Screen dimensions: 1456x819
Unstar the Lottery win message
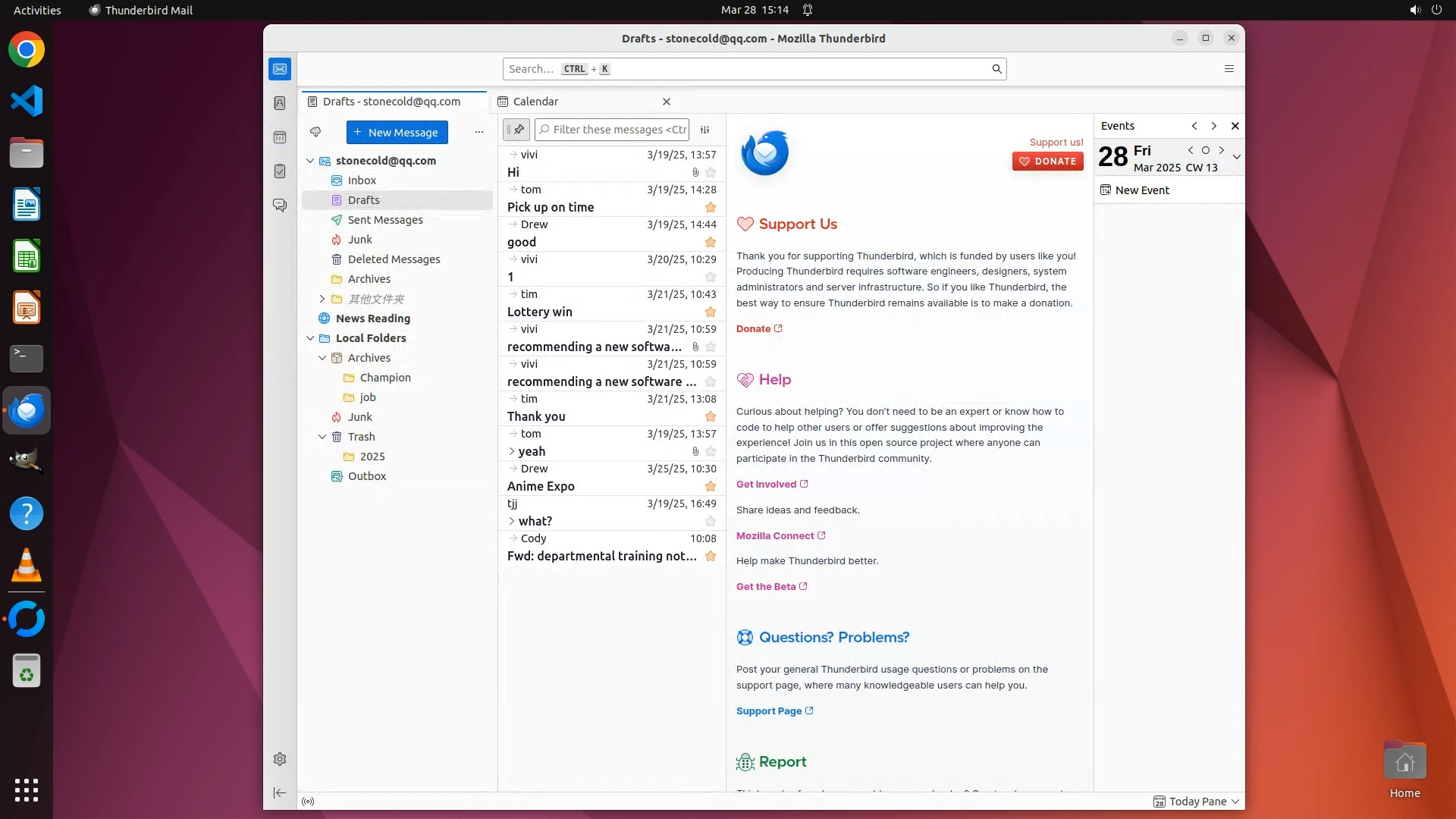pyautogui.click(x=711, y=312)
